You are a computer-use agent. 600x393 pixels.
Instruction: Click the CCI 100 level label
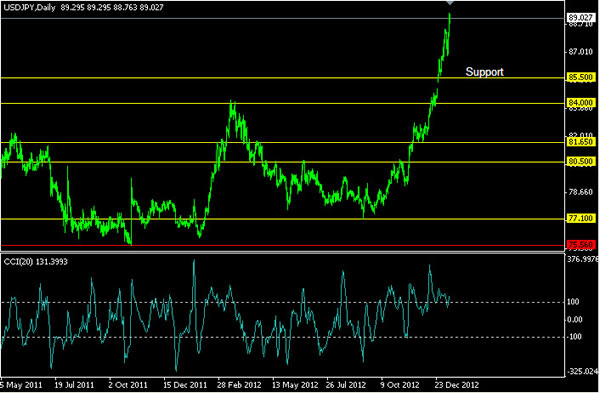[573, 302]
